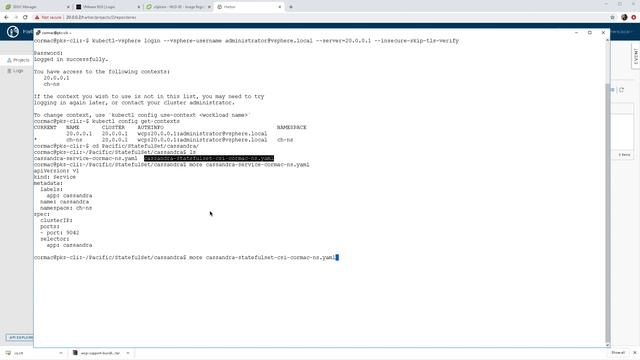Click the Harbor repository list refresh icon

click(x=621, y=90)
